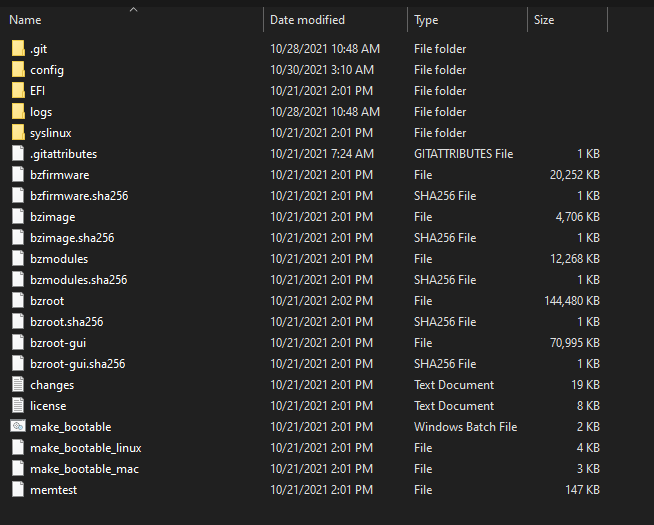
Task: Click the bzimage file icon
Action: (x=18, y=216)
